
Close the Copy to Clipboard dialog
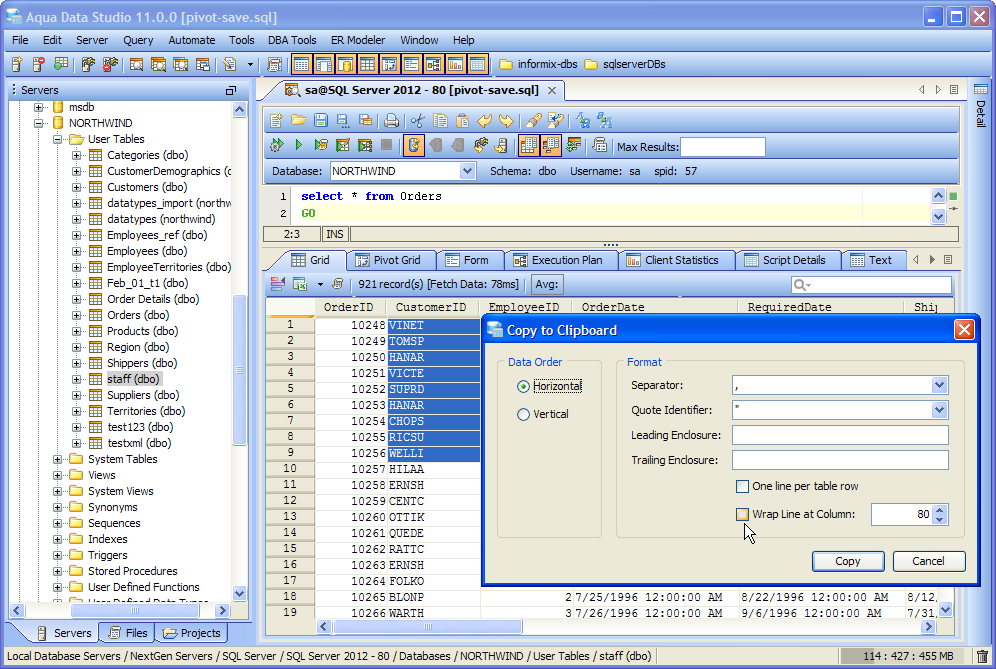(964, 330)
